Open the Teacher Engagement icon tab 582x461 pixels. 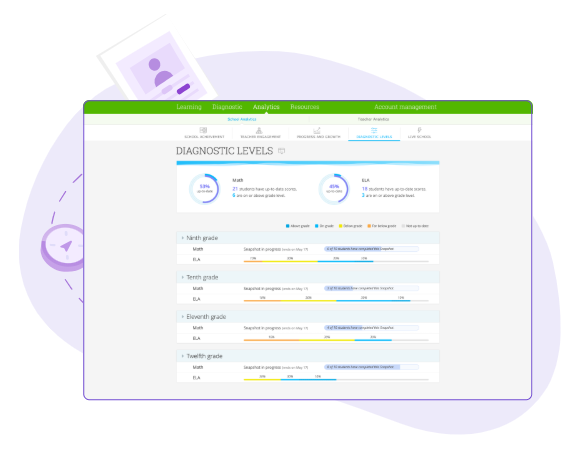[x=260, y=133]
